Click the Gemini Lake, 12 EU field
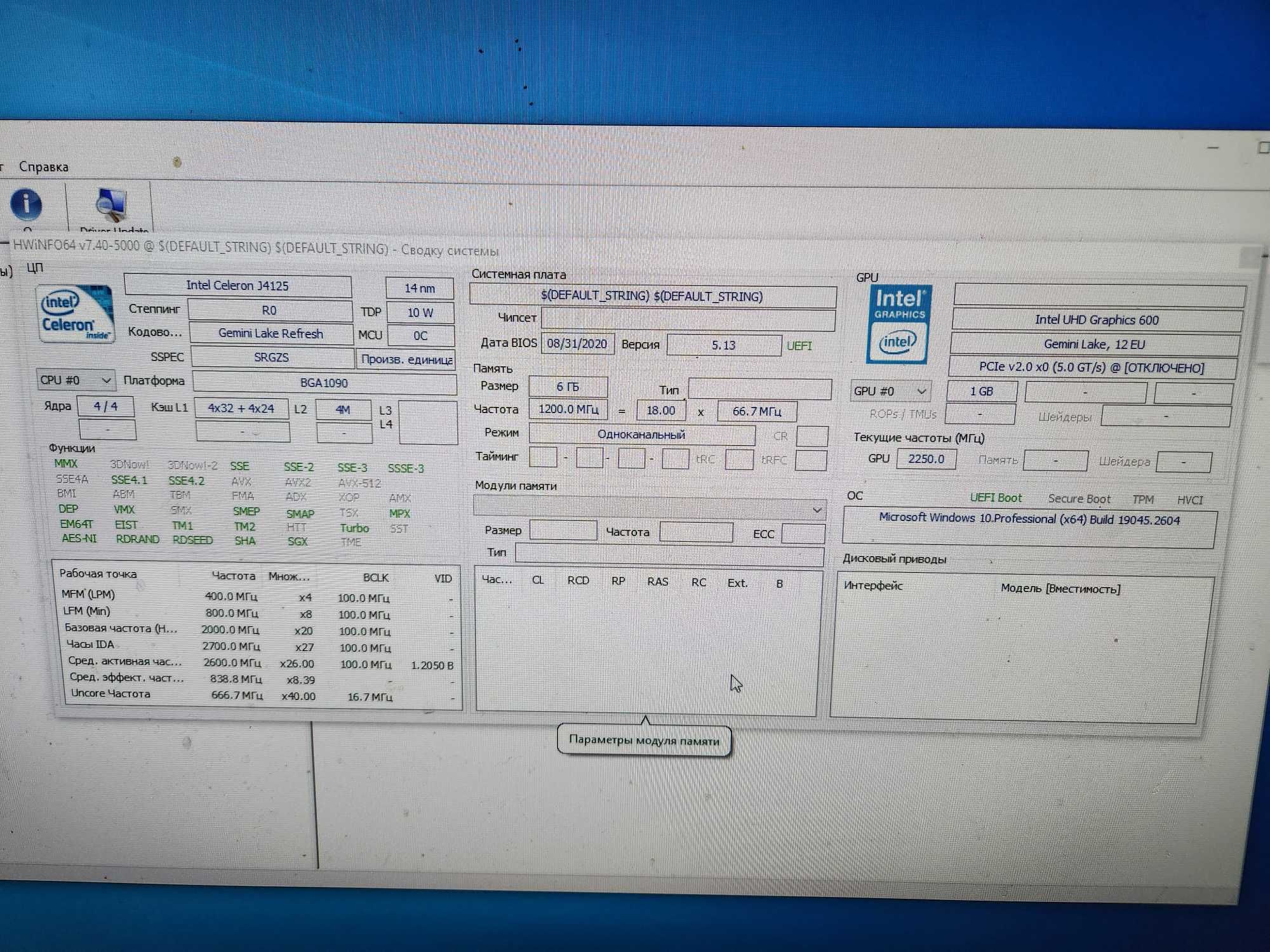 (1095, 345)
